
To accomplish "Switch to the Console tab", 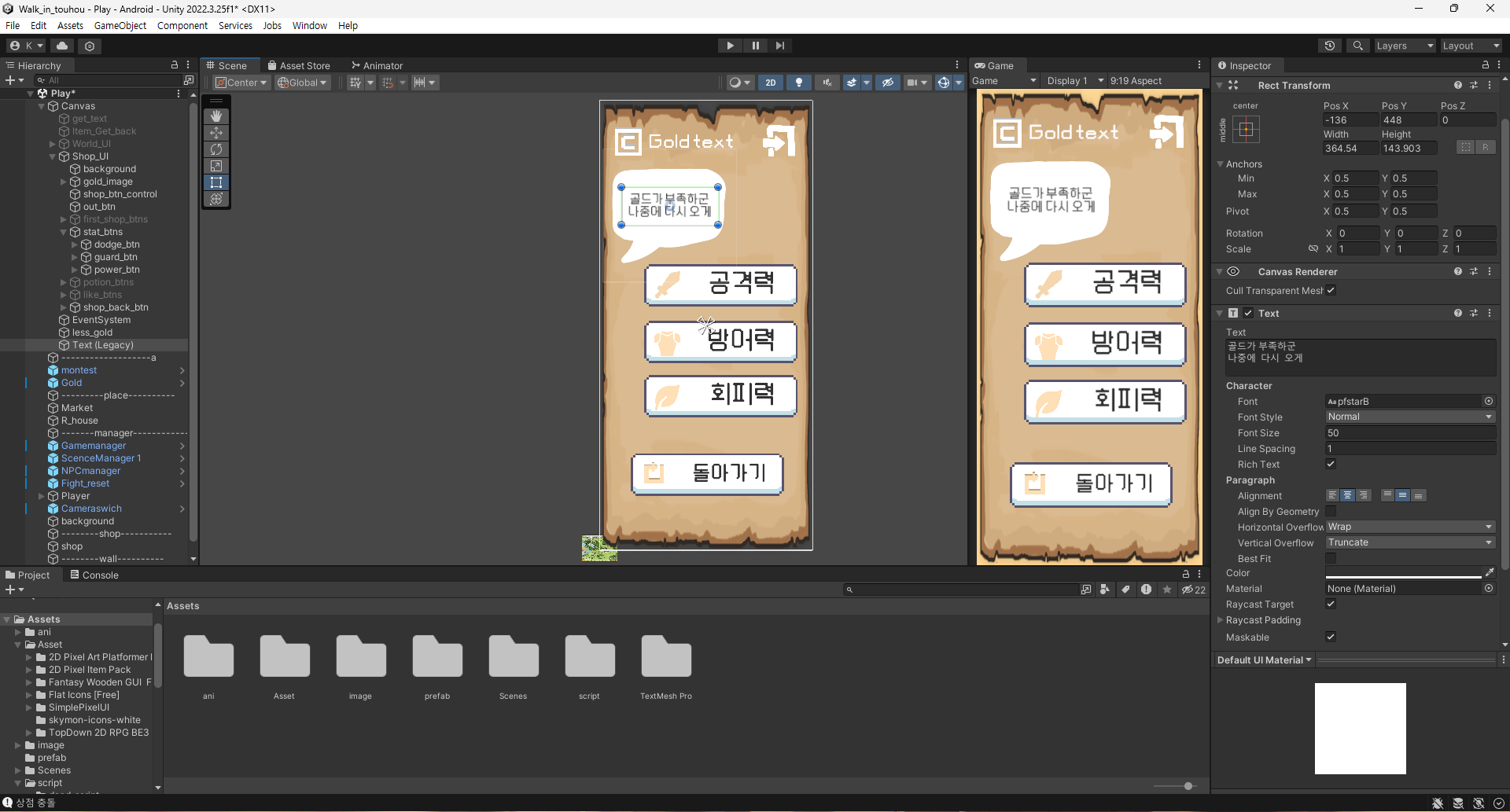I will (x=94, y=575).
